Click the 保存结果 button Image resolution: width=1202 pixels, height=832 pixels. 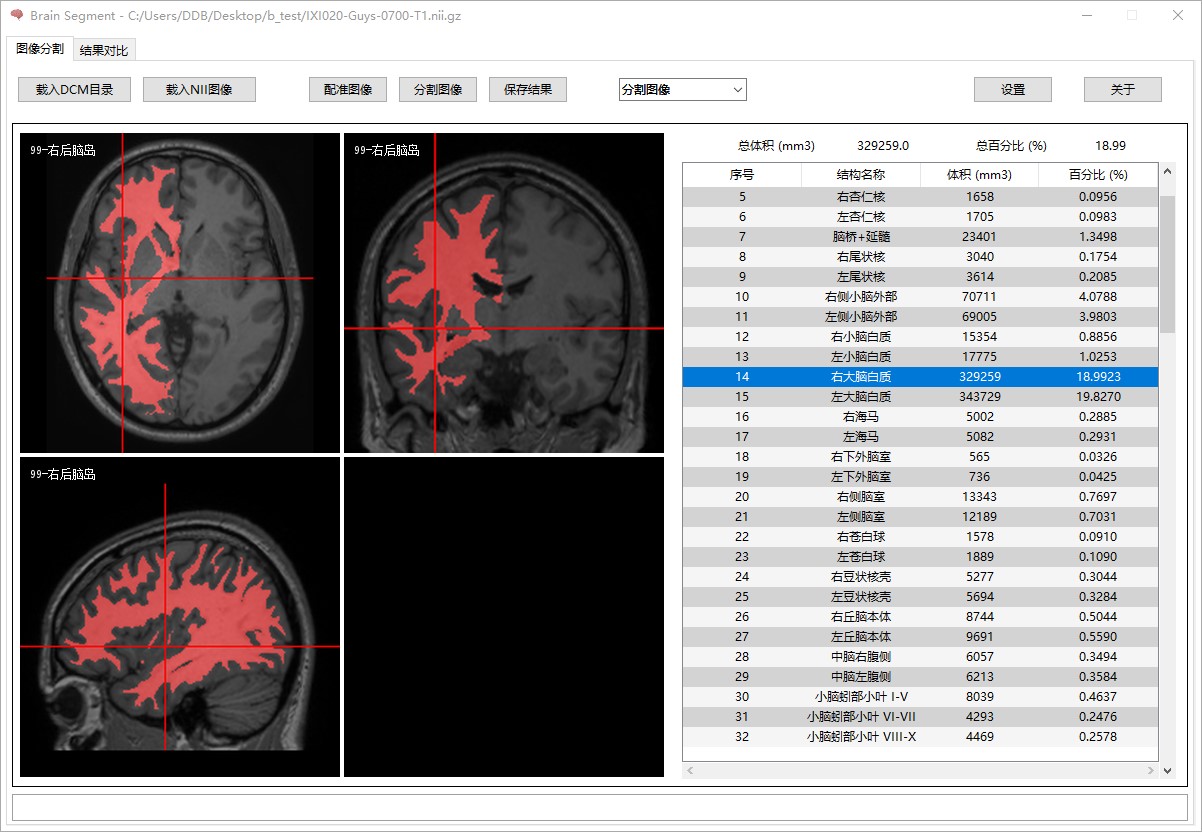(x=528, y=89)
